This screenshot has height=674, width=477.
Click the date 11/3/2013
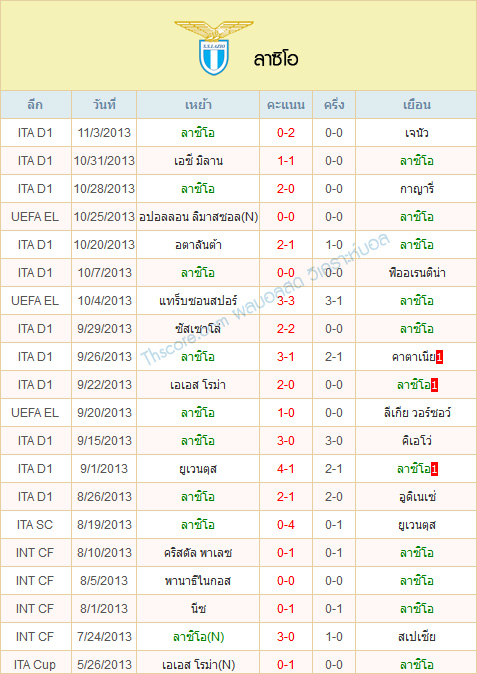(104, 133)
